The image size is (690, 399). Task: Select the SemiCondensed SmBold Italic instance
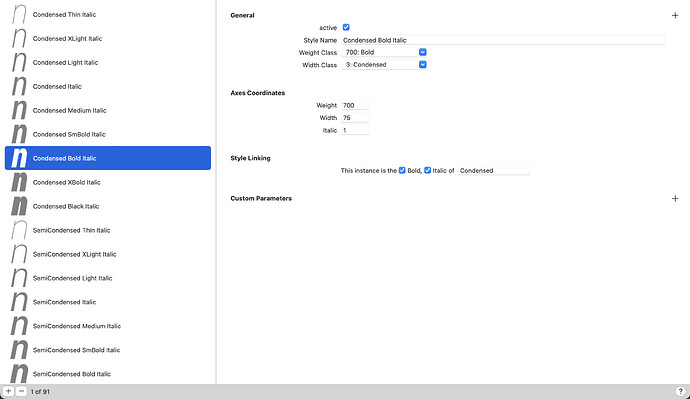tap(108, 350)
